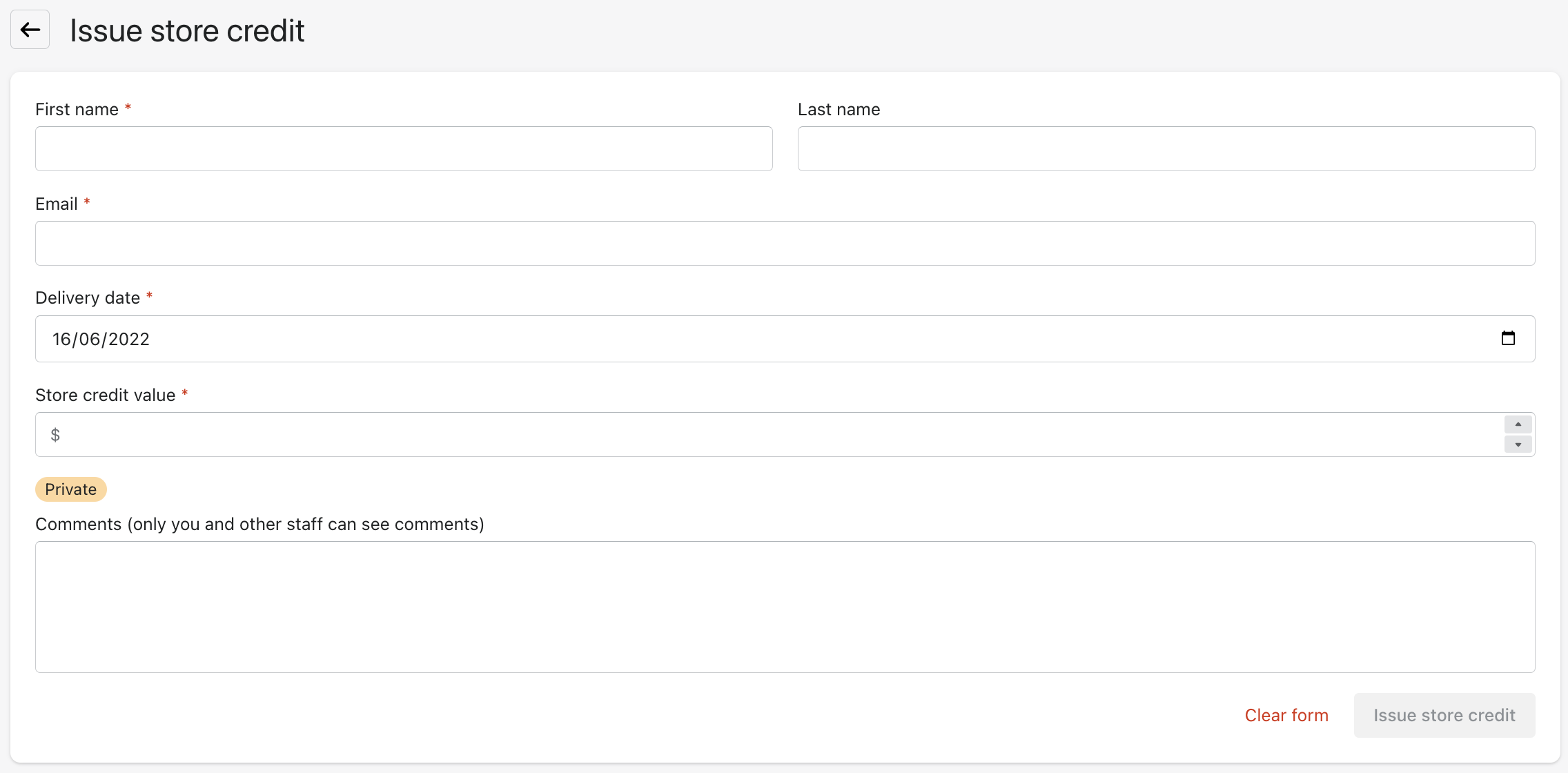Select the day segment of delivery date
This screenshot has width=1568, height=773.
(x=61, y=339)
